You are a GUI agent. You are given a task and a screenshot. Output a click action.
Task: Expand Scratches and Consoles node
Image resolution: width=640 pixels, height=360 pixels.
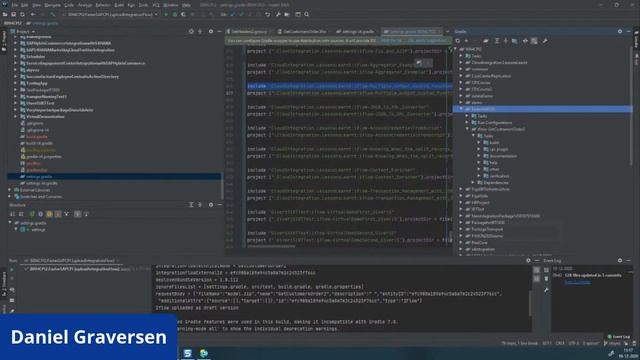(10, 197)
